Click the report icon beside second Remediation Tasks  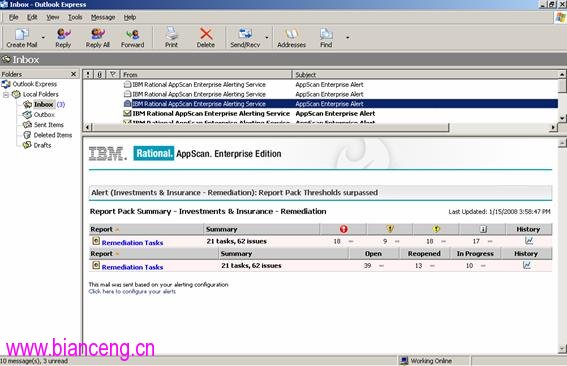point(96,265)
